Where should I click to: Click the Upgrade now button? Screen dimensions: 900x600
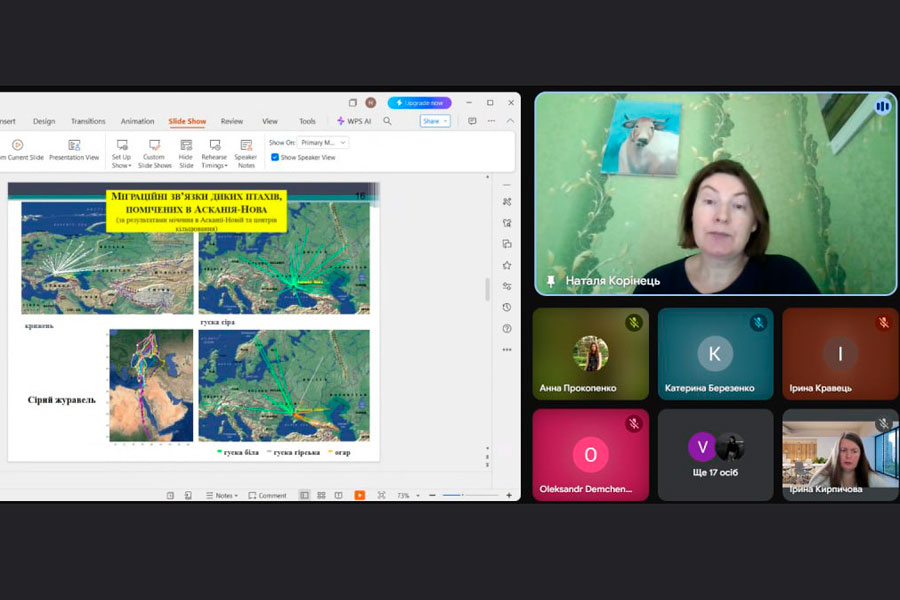(x=420, y=103)
